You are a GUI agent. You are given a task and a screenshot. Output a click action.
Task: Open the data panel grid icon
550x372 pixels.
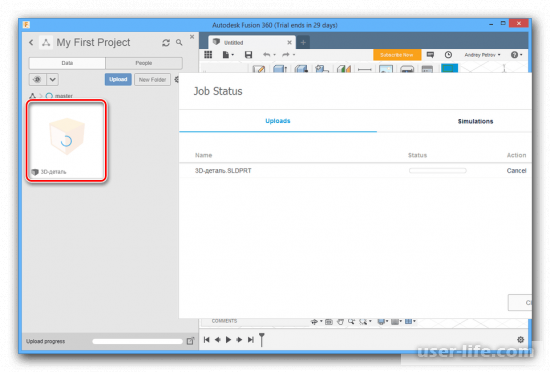[x=208, y=54]
